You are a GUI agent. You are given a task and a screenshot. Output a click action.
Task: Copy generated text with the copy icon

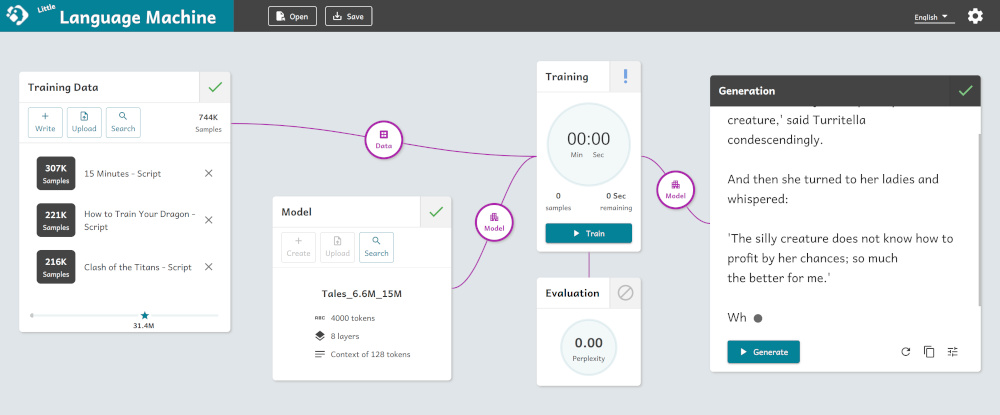pos(929,352)
